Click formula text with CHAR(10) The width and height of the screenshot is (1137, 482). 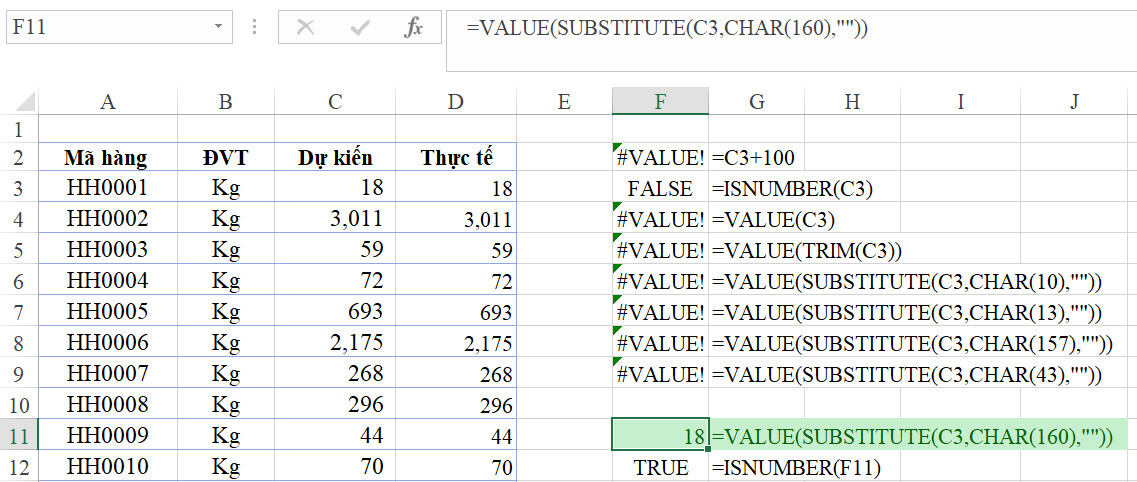907,281
